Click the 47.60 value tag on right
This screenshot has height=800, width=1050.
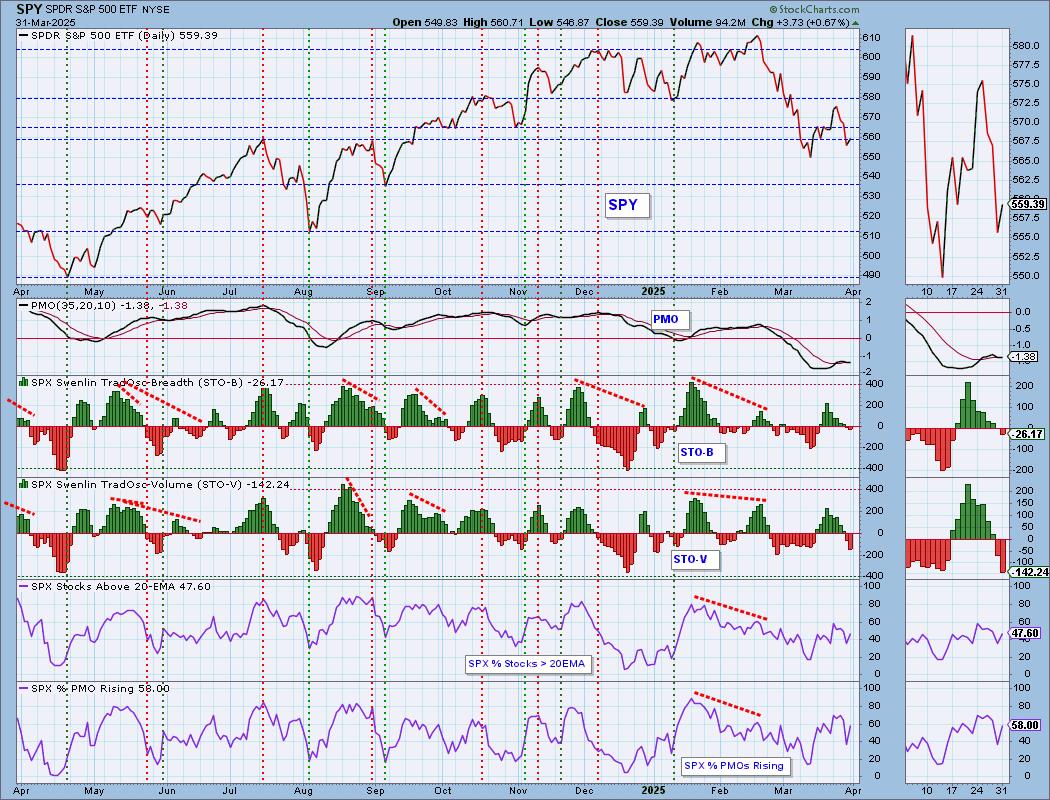pyautogui.click(x=1026, y=633)
